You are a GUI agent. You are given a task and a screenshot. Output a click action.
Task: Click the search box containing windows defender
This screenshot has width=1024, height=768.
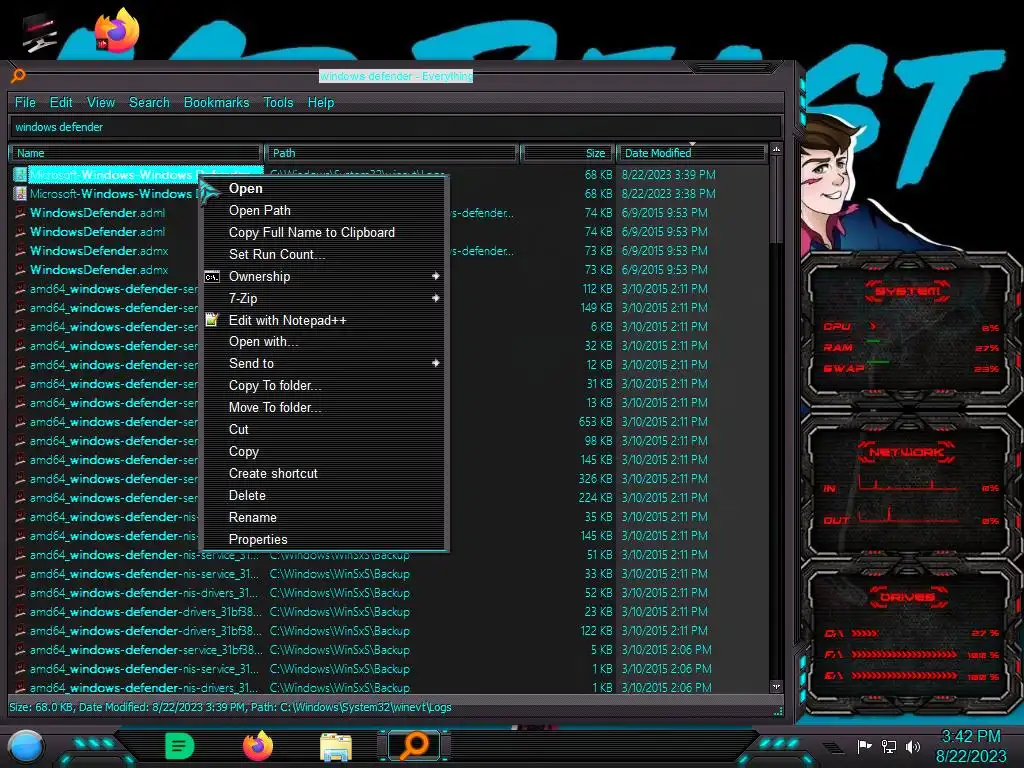(395, 127)
